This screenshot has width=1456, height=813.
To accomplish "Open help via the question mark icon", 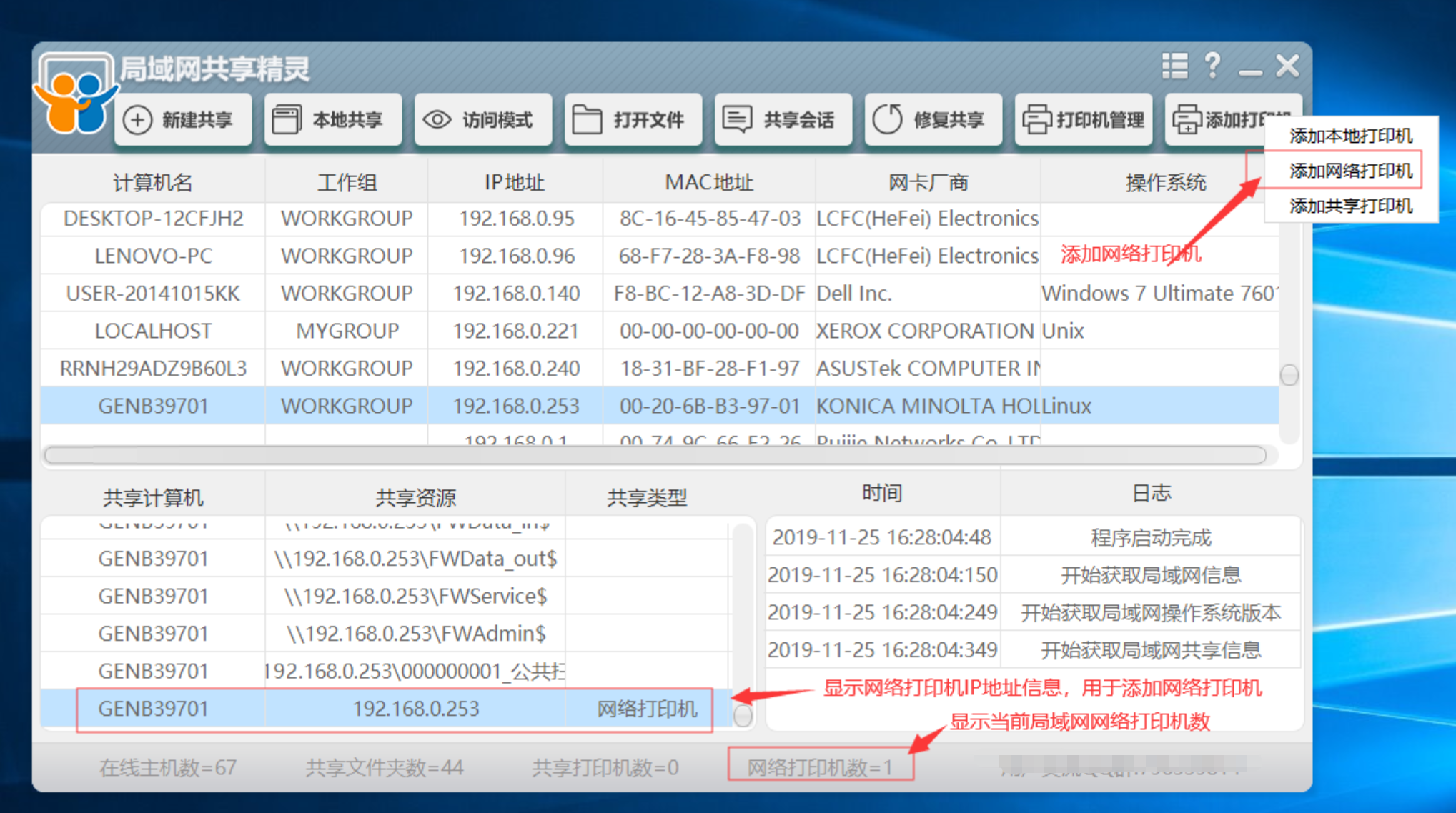I will [x=1212, y=66].
